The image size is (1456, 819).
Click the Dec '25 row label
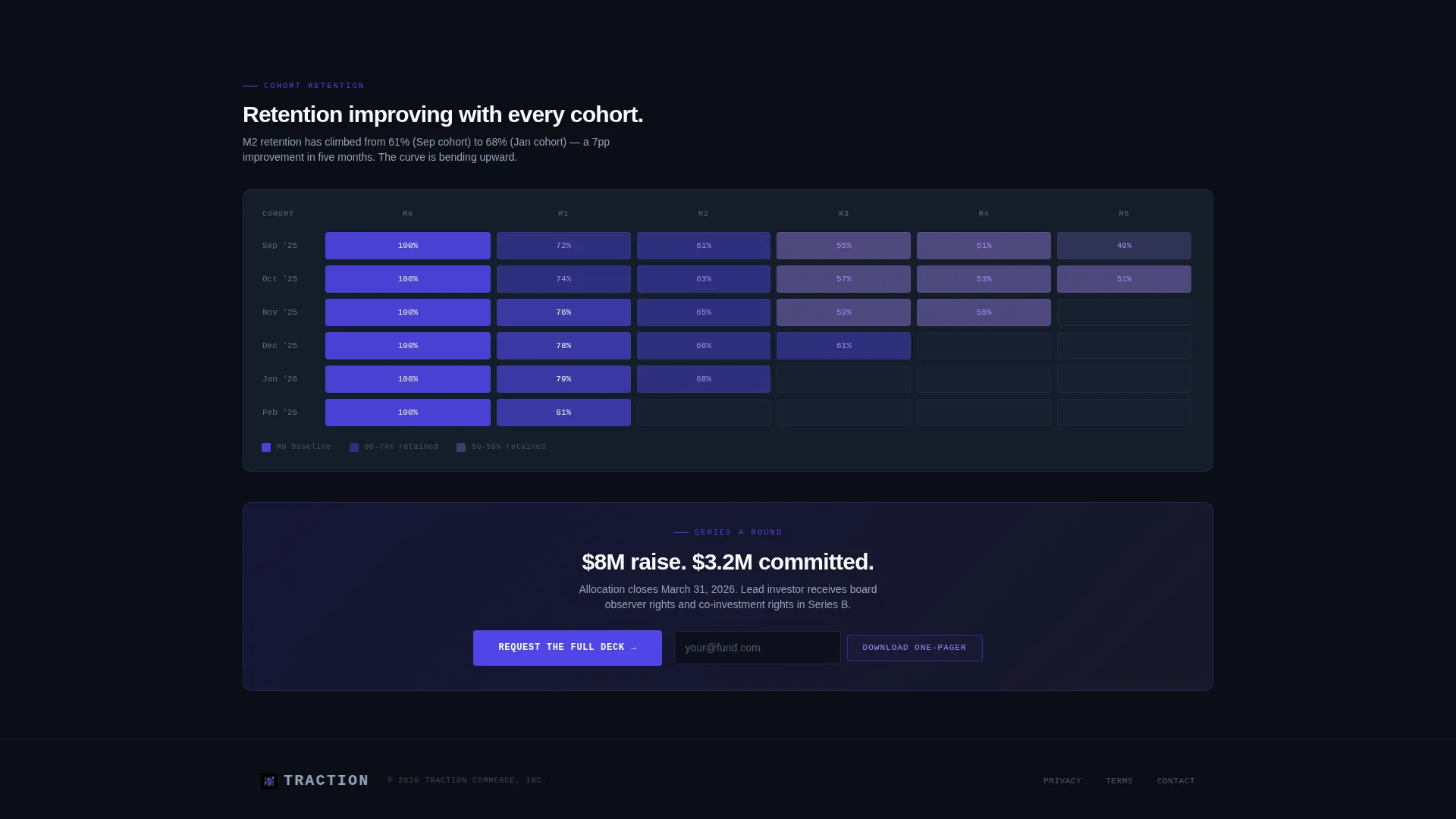click(280, 346)
